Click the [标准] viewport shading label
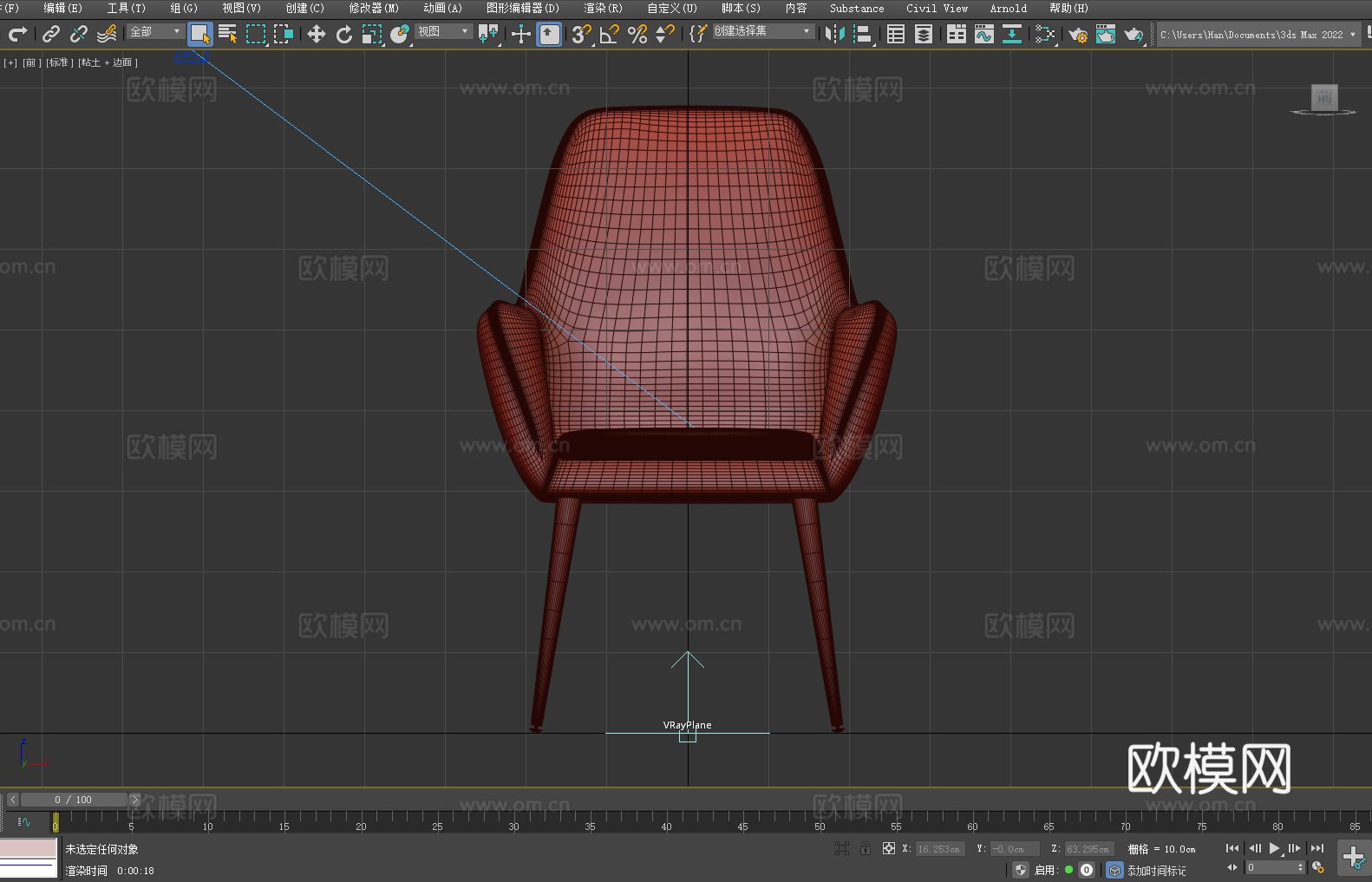The width and height of the screenshot is (1372, 882). pos(59,62)
